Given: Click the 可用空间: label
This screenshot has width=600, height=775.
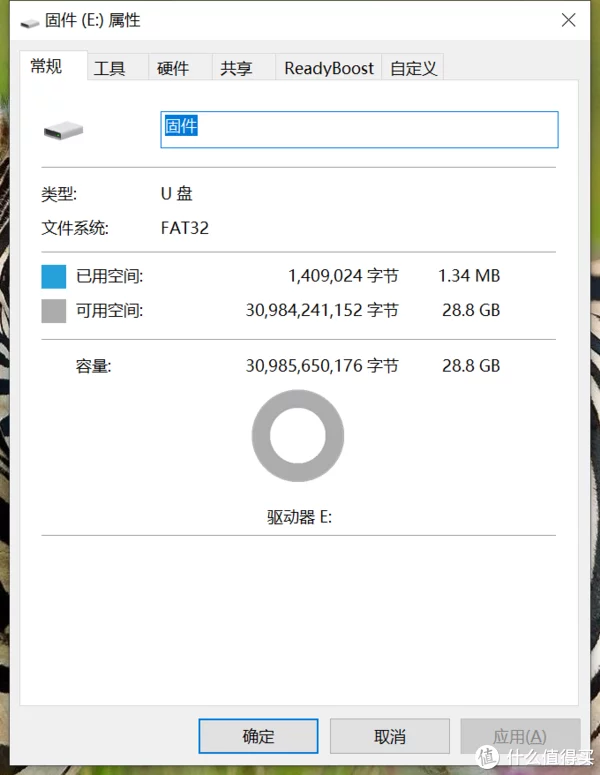Looking at the screenshot, I should tap(109, 311).
